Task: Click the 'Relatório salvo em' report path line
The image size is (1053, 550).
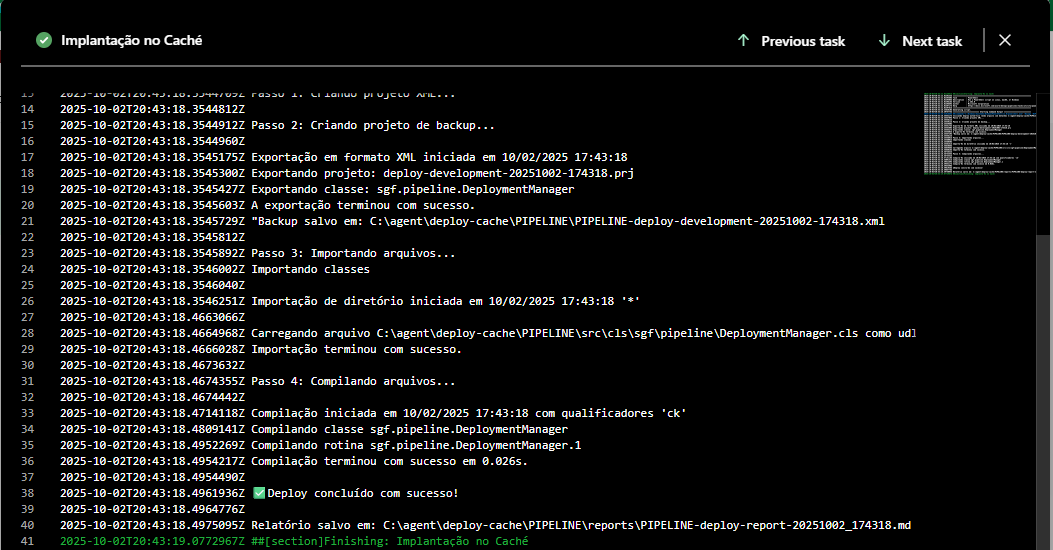Action: pos(580,525)
